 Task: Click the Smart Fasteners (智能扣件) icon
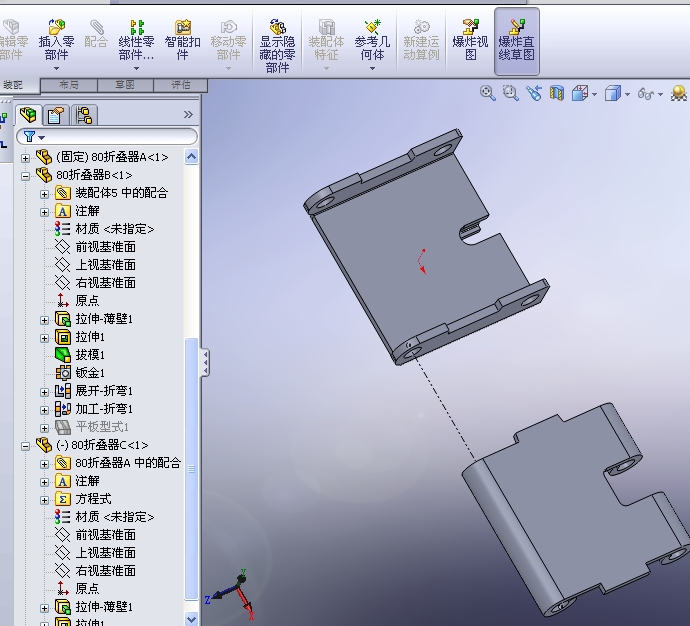[x=183, y=27]
